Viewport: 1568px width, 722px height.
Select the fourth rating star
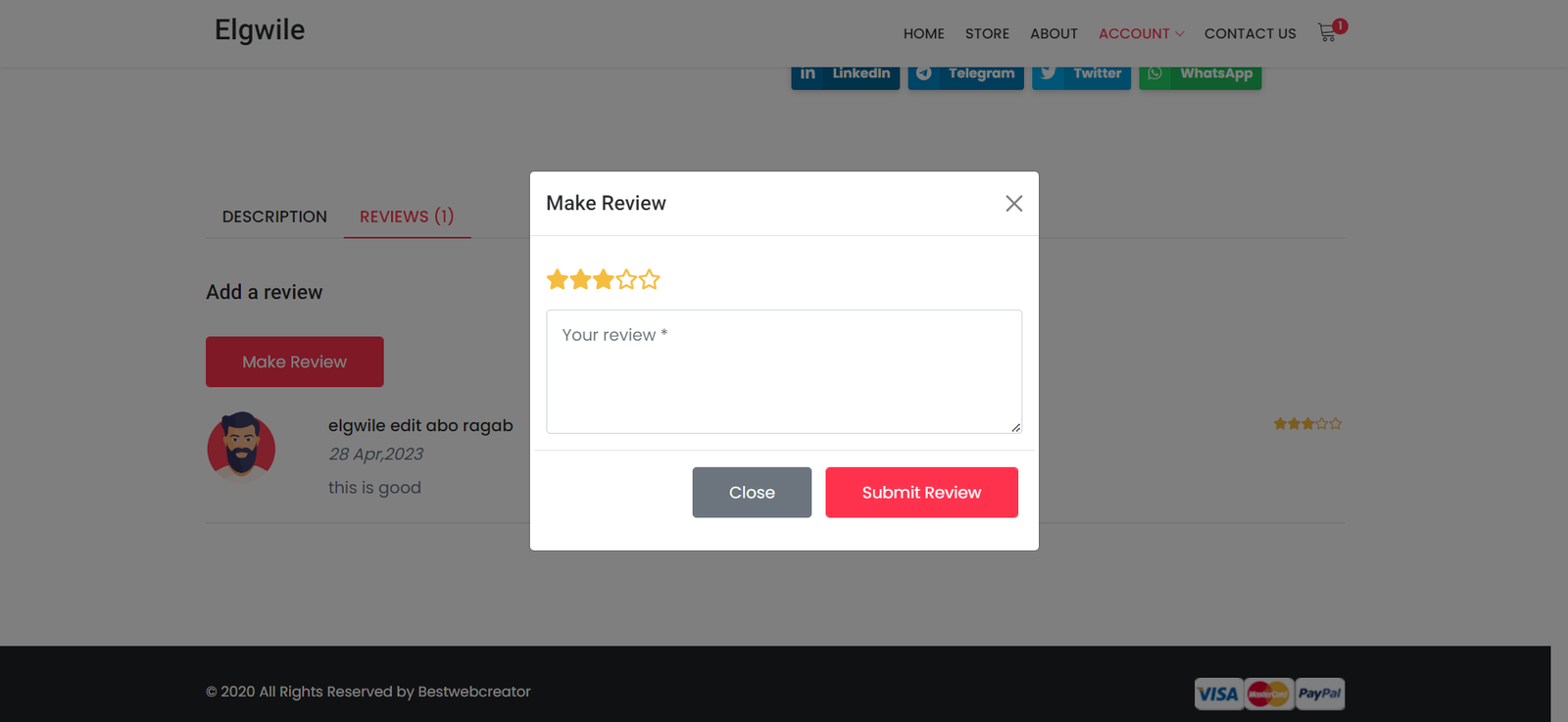click(x=626, y=280)
